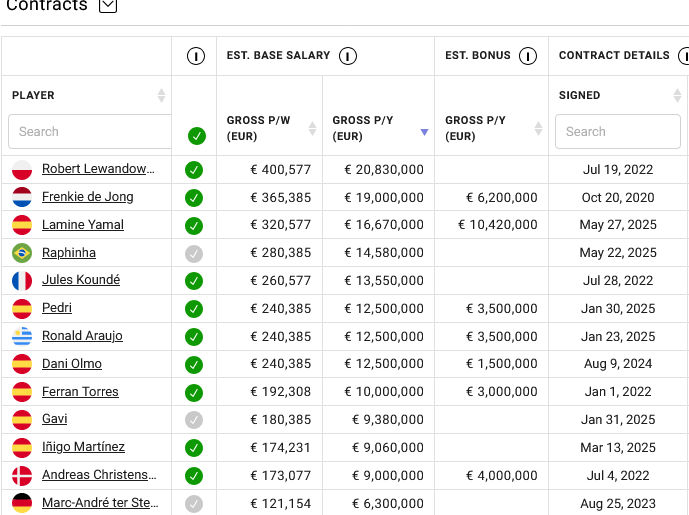
Task: Sort by Signed date column
Action: (x=677, y=95)
